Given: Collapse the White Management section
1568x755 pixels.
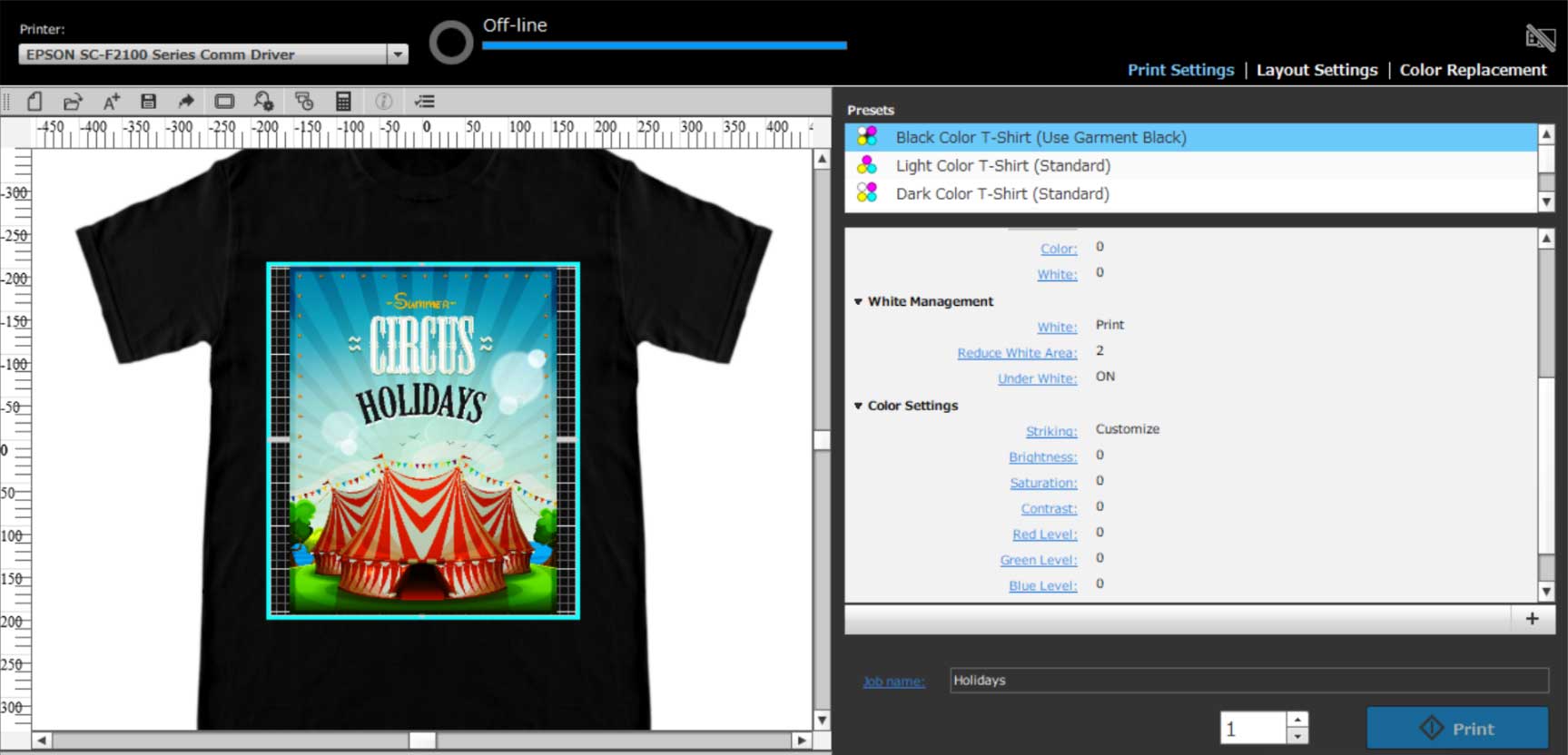Looking at the screenshot, I should [858, 301].
